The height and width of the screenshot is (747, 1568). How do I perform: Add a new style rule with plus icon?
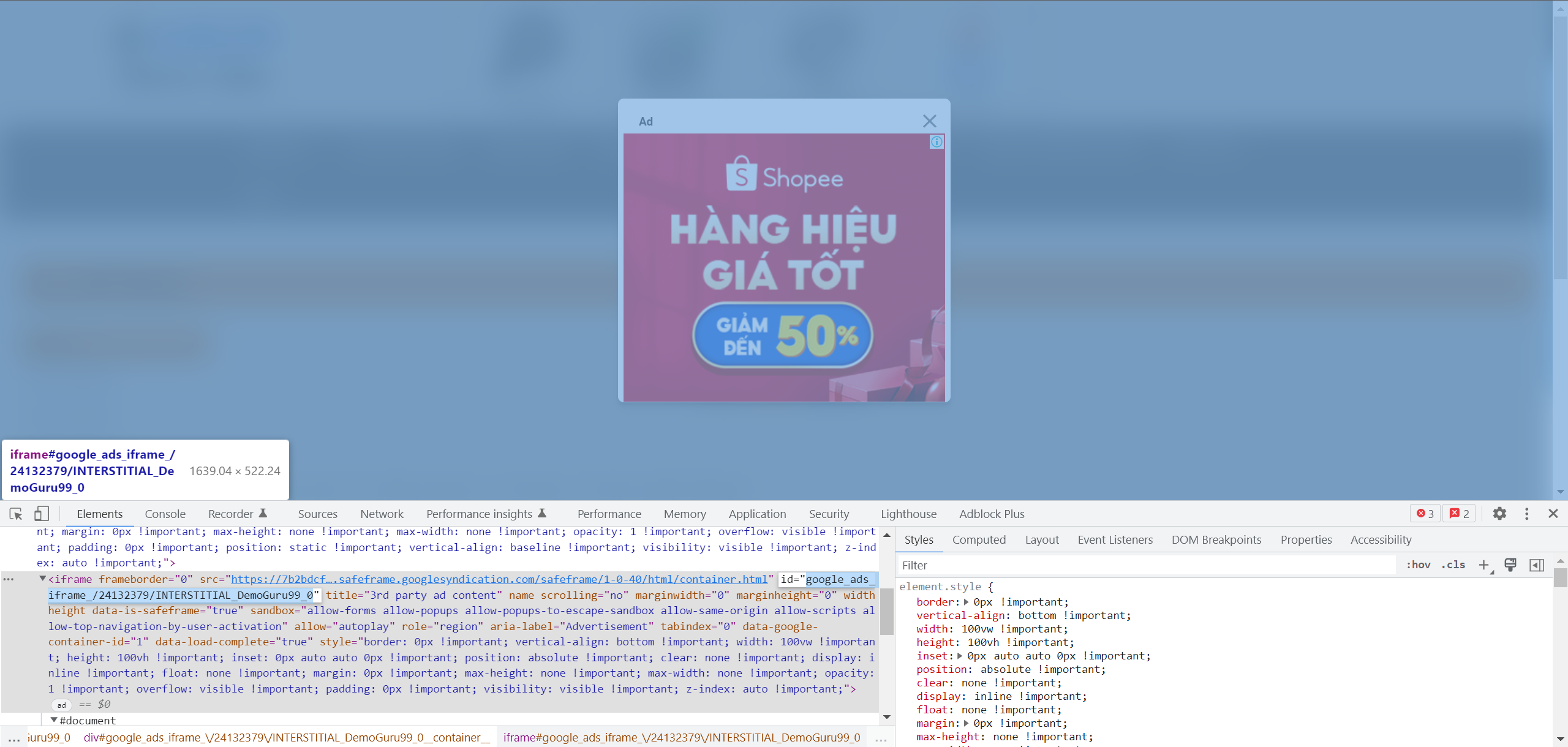1483,565
